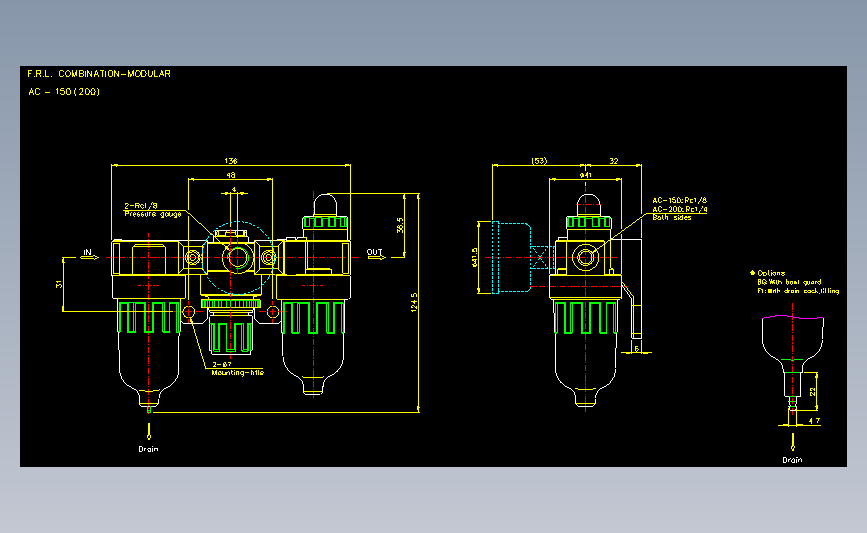Select the '(53)' reference dimension
Image resolution: width=867 pixels, height=533 pixels.
pyautogui.click(x=539, y=161)
